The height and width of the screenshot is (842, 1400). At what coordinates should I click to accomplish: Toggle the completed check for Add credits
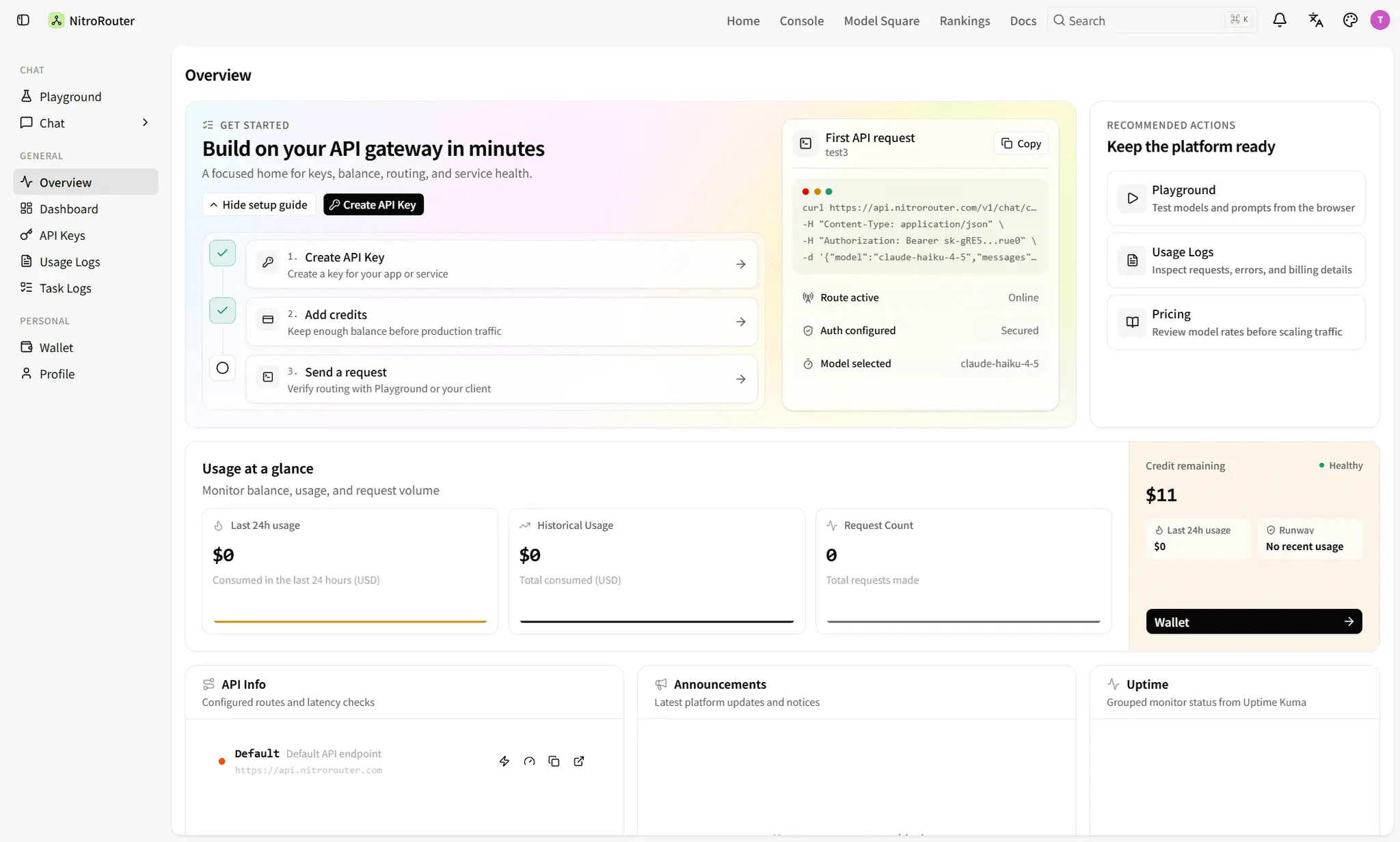tap(222, 310)
